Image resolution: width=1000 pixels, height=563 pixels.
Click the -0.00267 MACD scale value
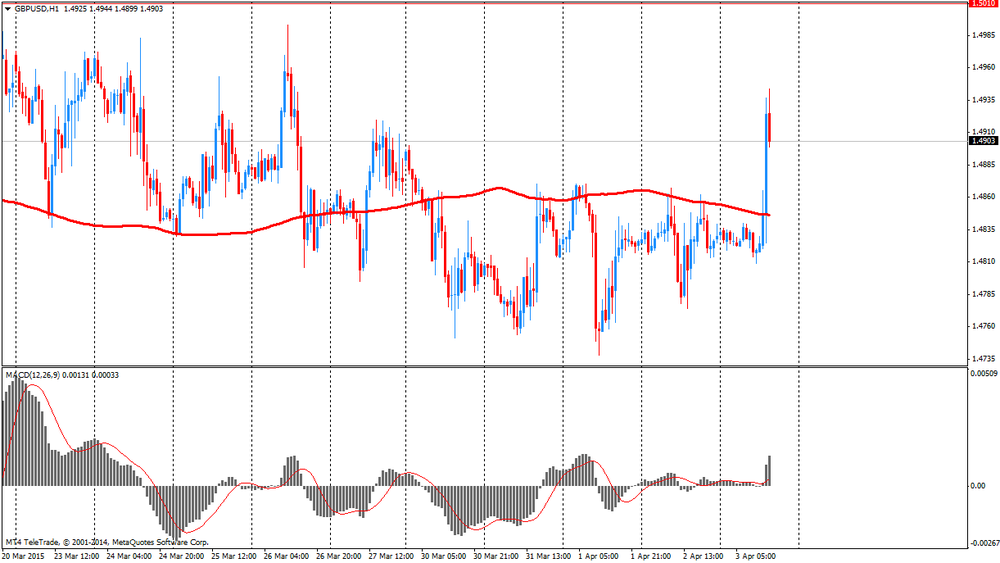(981, 543)
